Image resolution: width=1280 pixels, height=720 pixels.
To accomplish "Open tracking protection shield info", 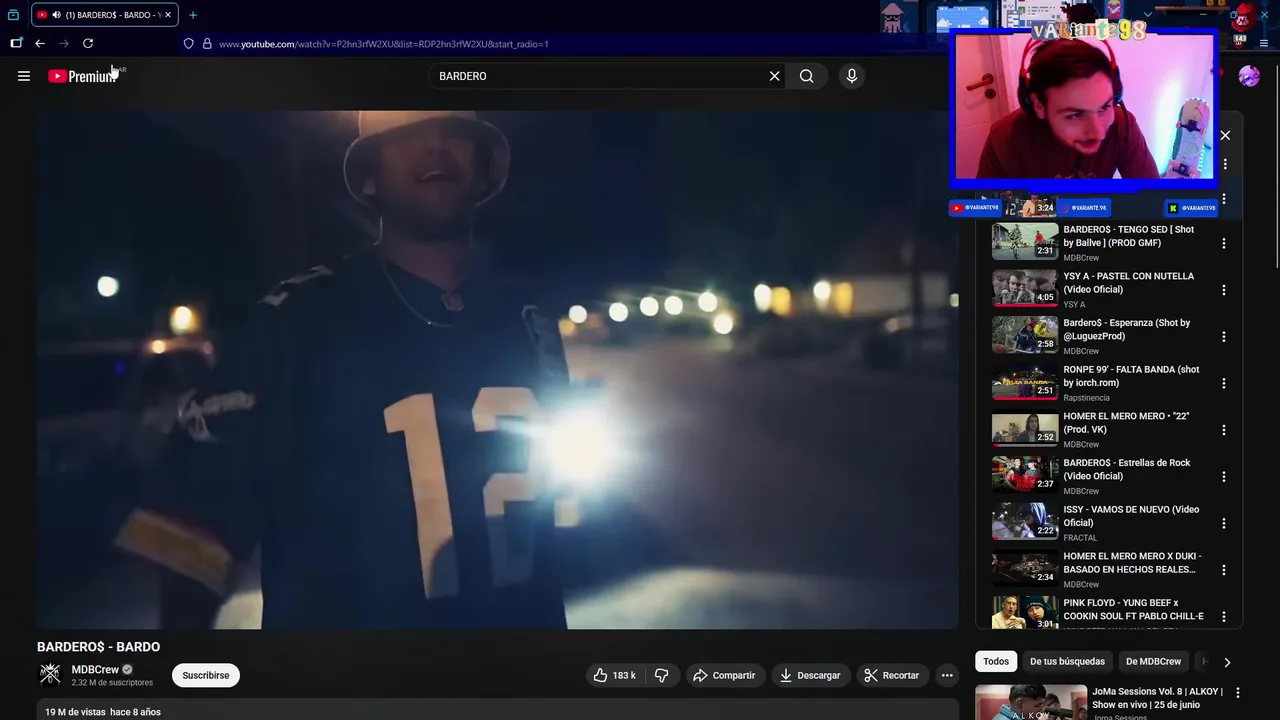I will [x=188, y=44].
